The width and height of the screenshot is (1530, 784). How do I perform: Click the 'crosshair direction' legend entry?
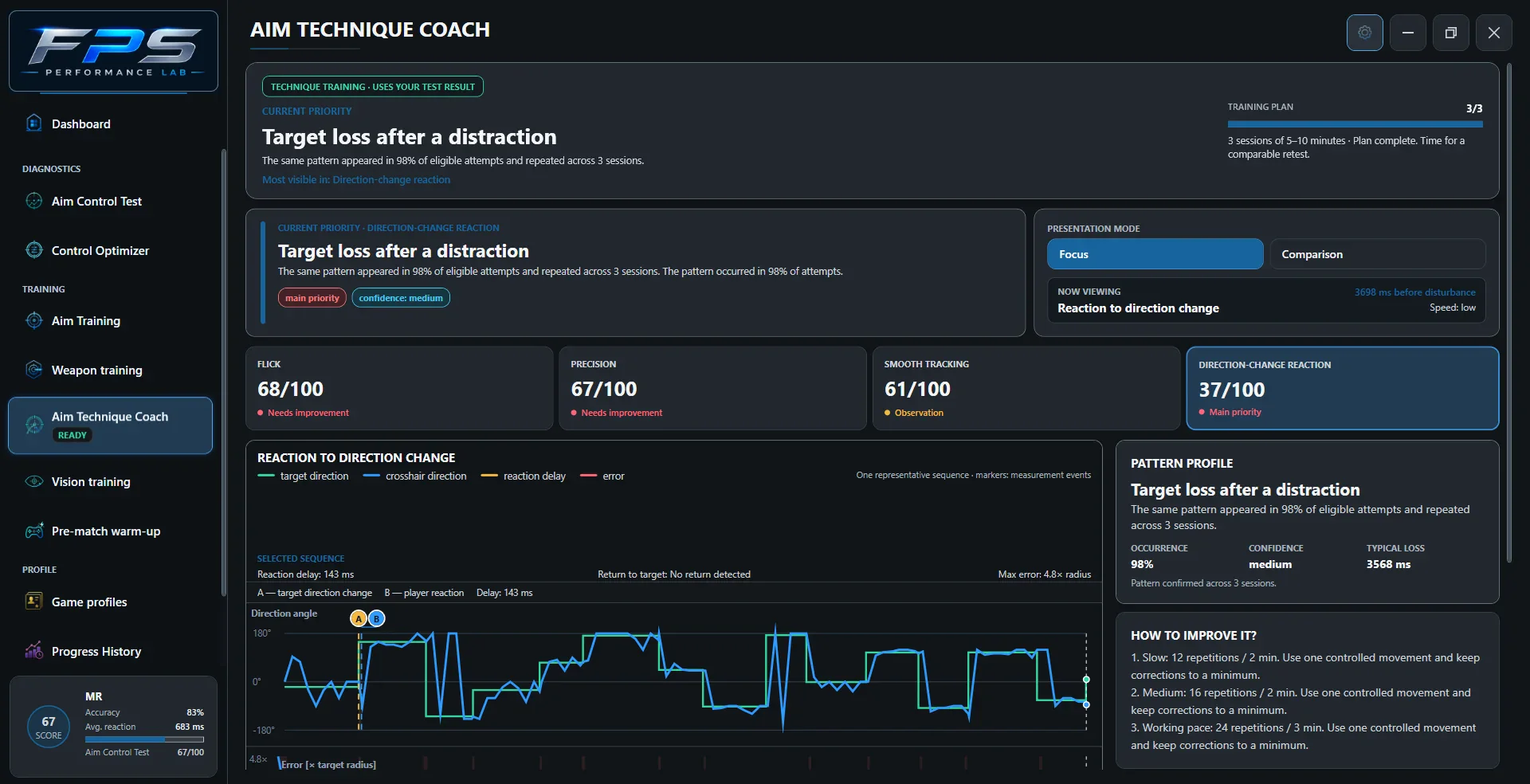(x=415, y=476)
